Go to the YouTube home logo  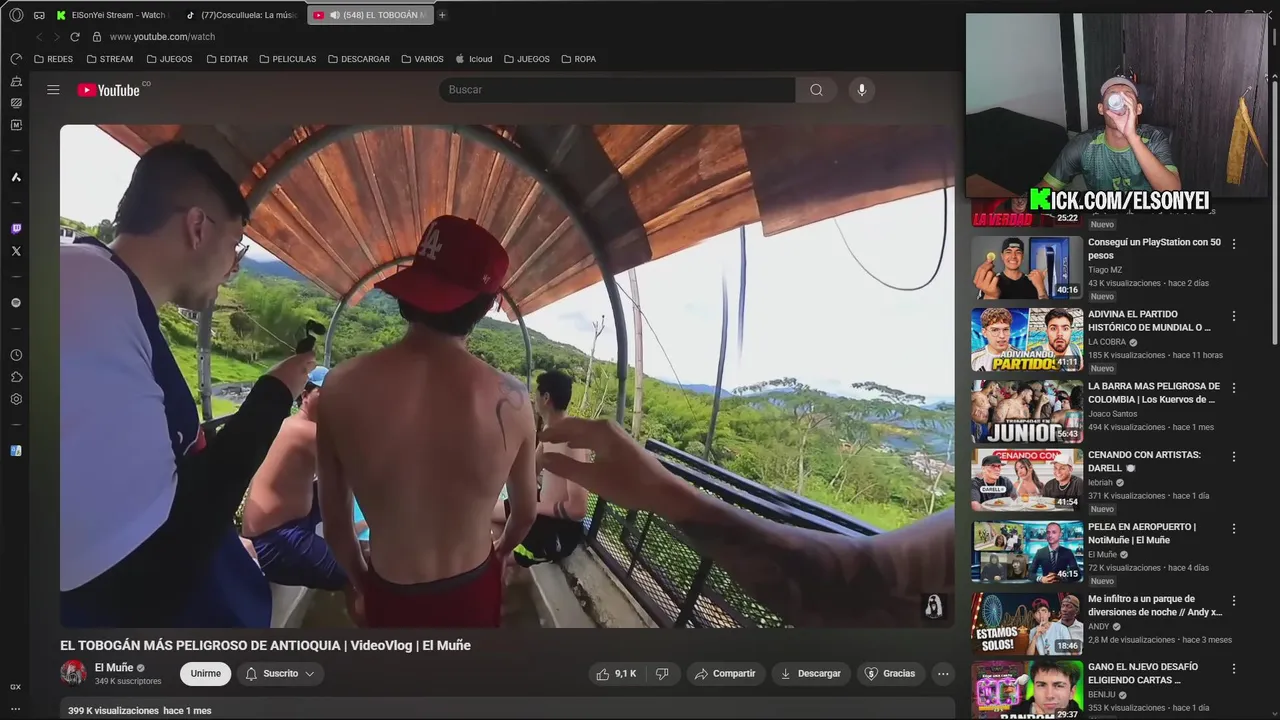109,90
